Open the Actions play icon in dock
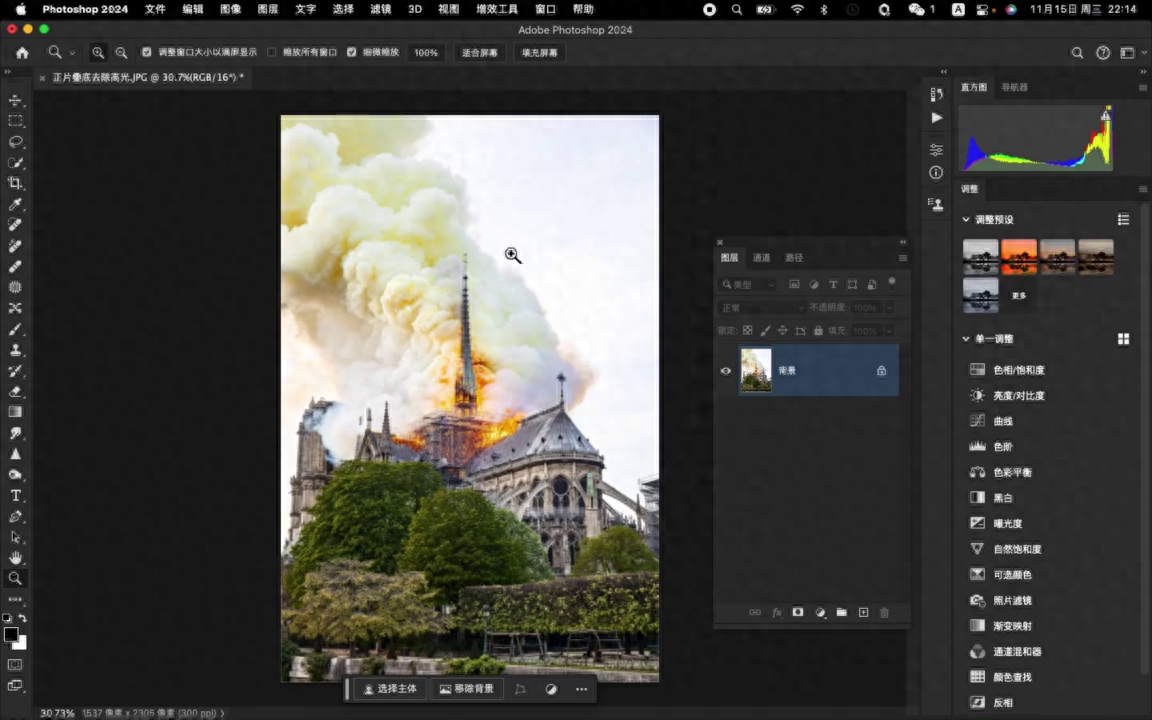The height and width of the screenshot is (720, 1152). point(936,118)
